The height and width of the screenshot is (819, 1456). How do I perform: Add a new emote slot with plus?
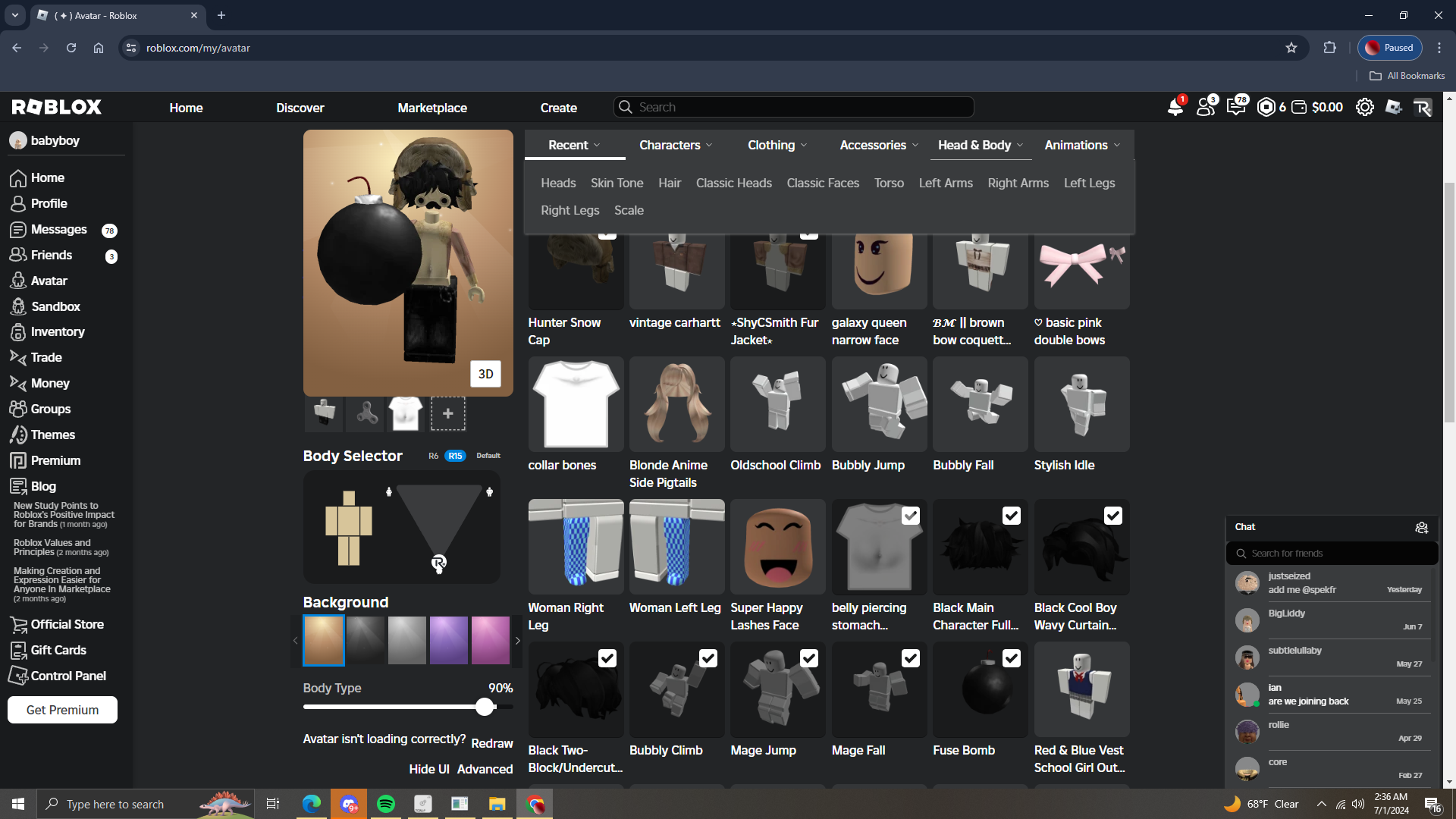click(x=448, y=413)
